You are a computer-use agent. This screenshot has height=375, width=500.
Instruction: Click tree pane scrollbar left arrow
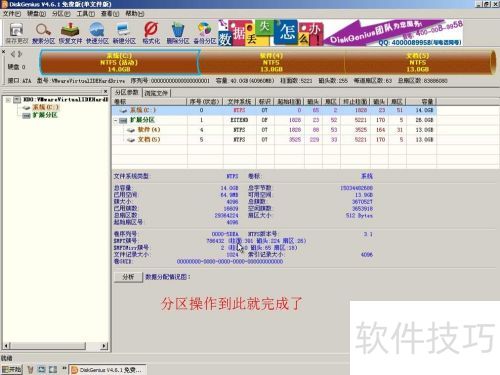[6, 346]
